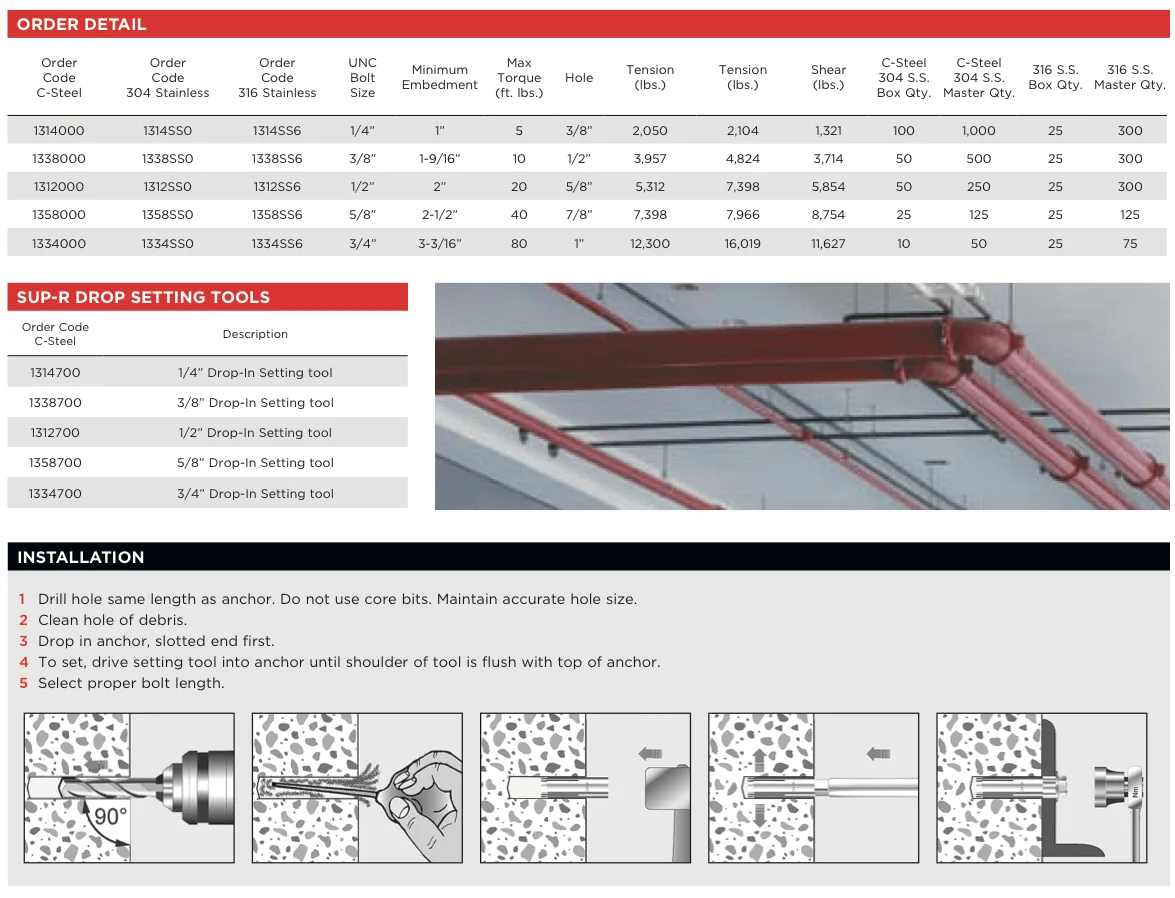Click 3/8" Drop-In Setting tool description
1175x898 pixels.
coord(256,403)
